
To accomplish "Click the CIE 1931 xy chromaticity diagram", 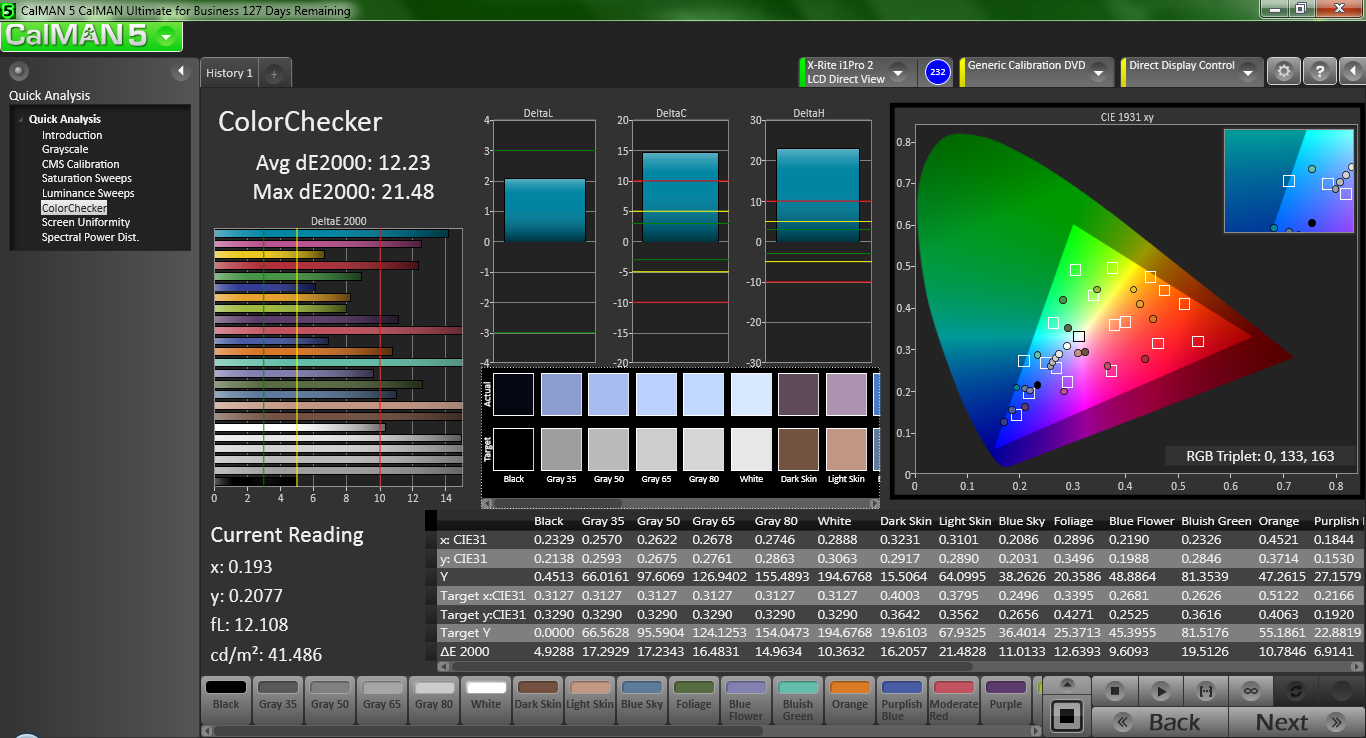I will point(1126,300).
